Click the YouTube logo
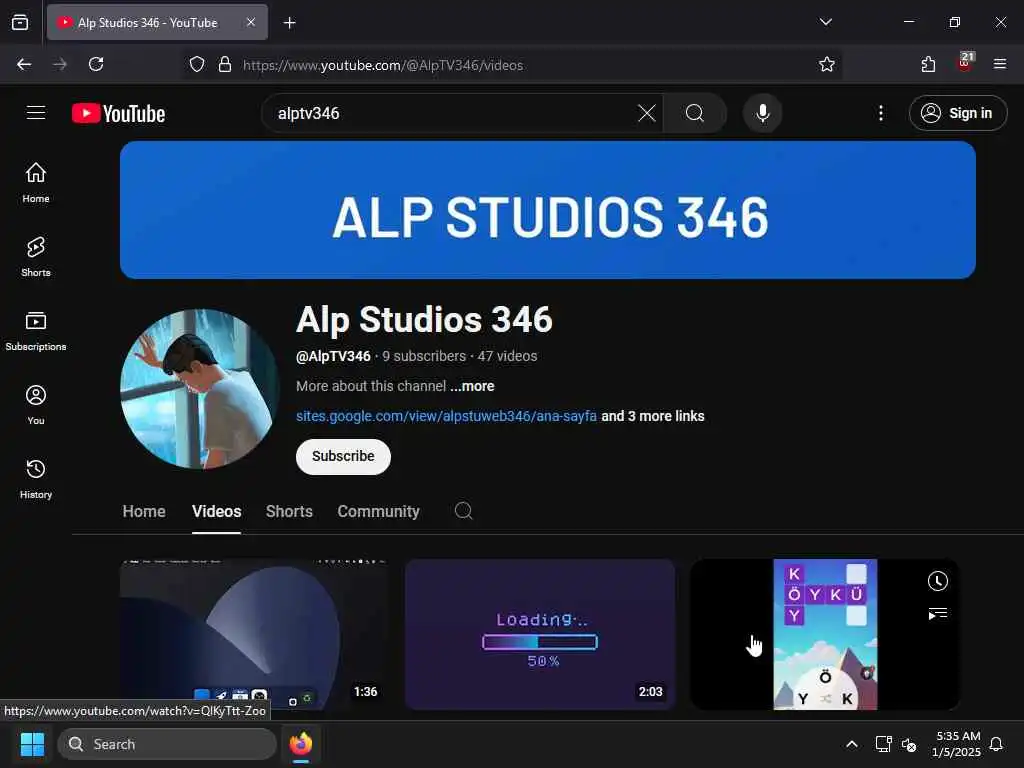 click(x=119, y=114)
